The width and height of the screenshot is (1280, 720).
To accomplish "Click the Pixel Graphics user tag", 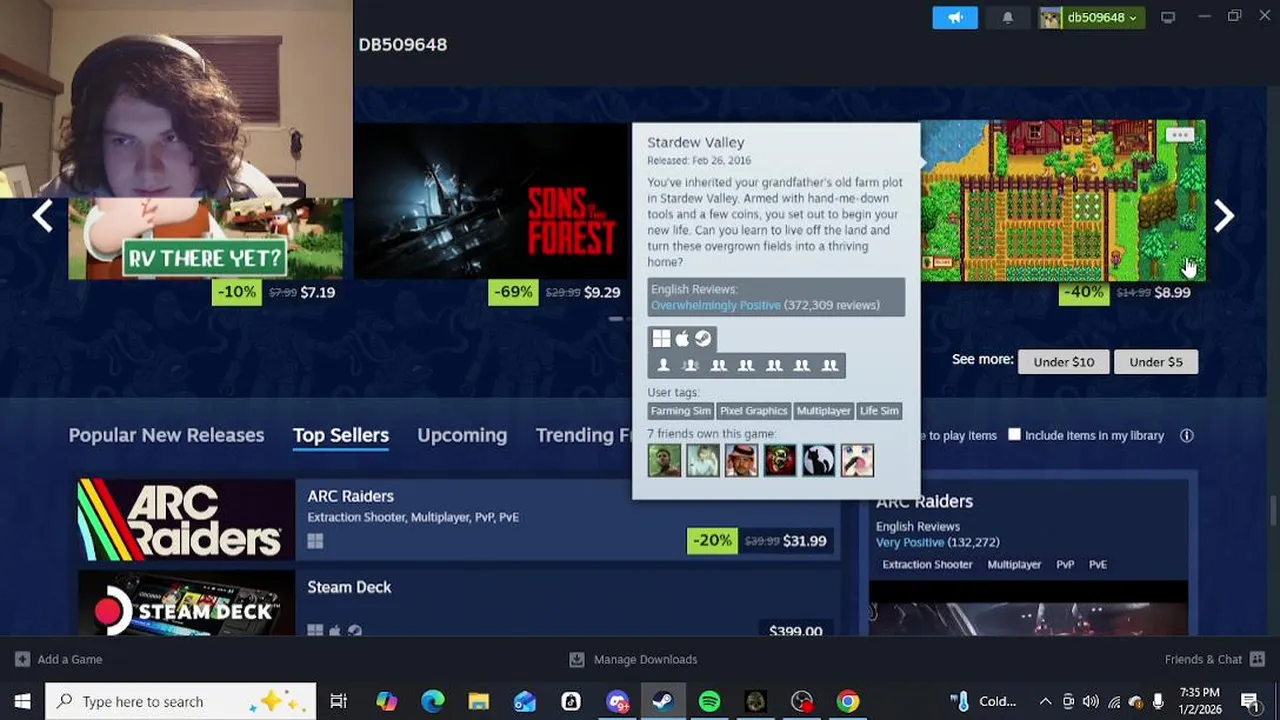I will coord(753,411).
